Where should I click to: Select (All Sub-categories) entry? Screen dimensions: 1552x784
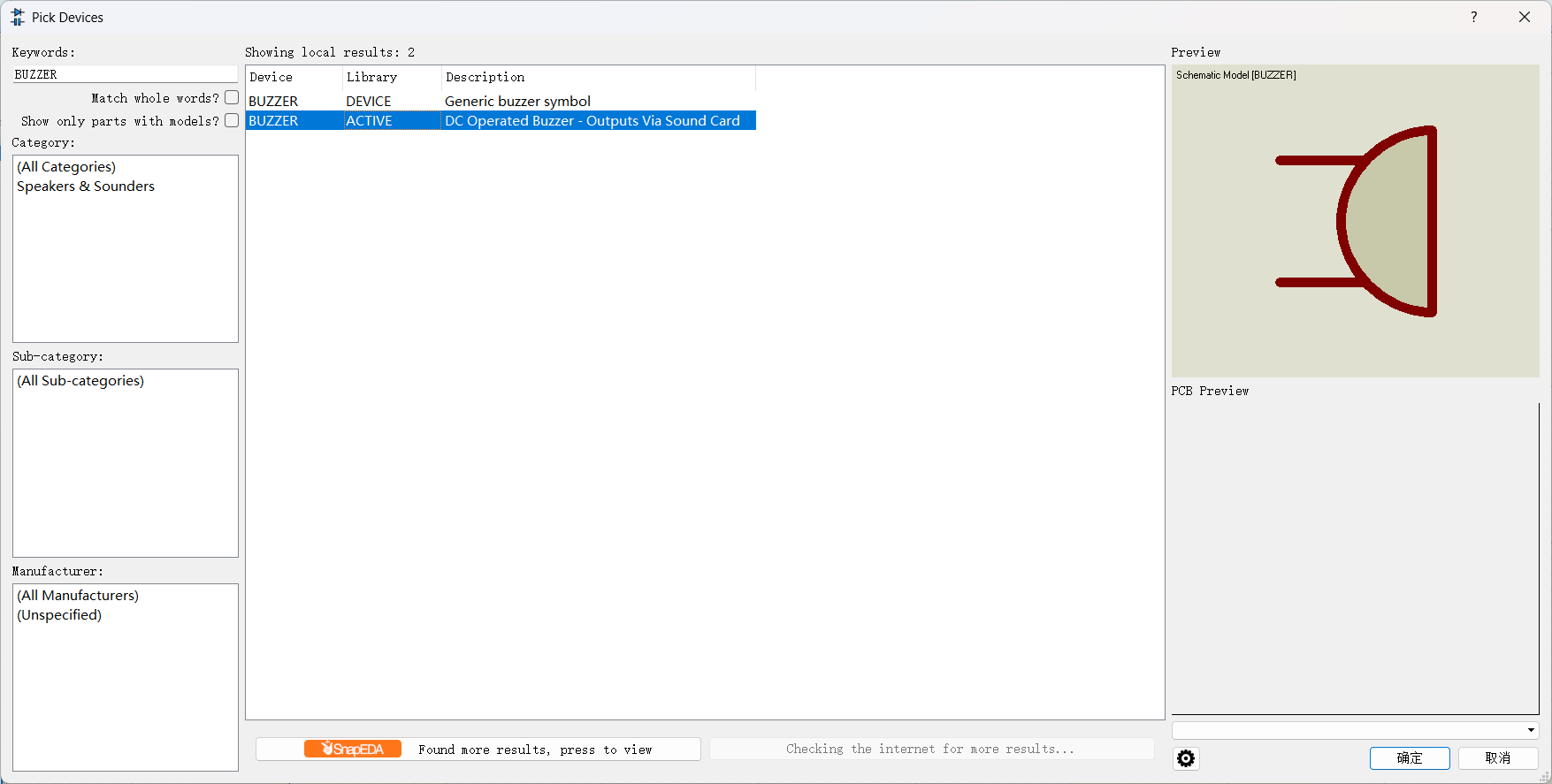(80, 380)
